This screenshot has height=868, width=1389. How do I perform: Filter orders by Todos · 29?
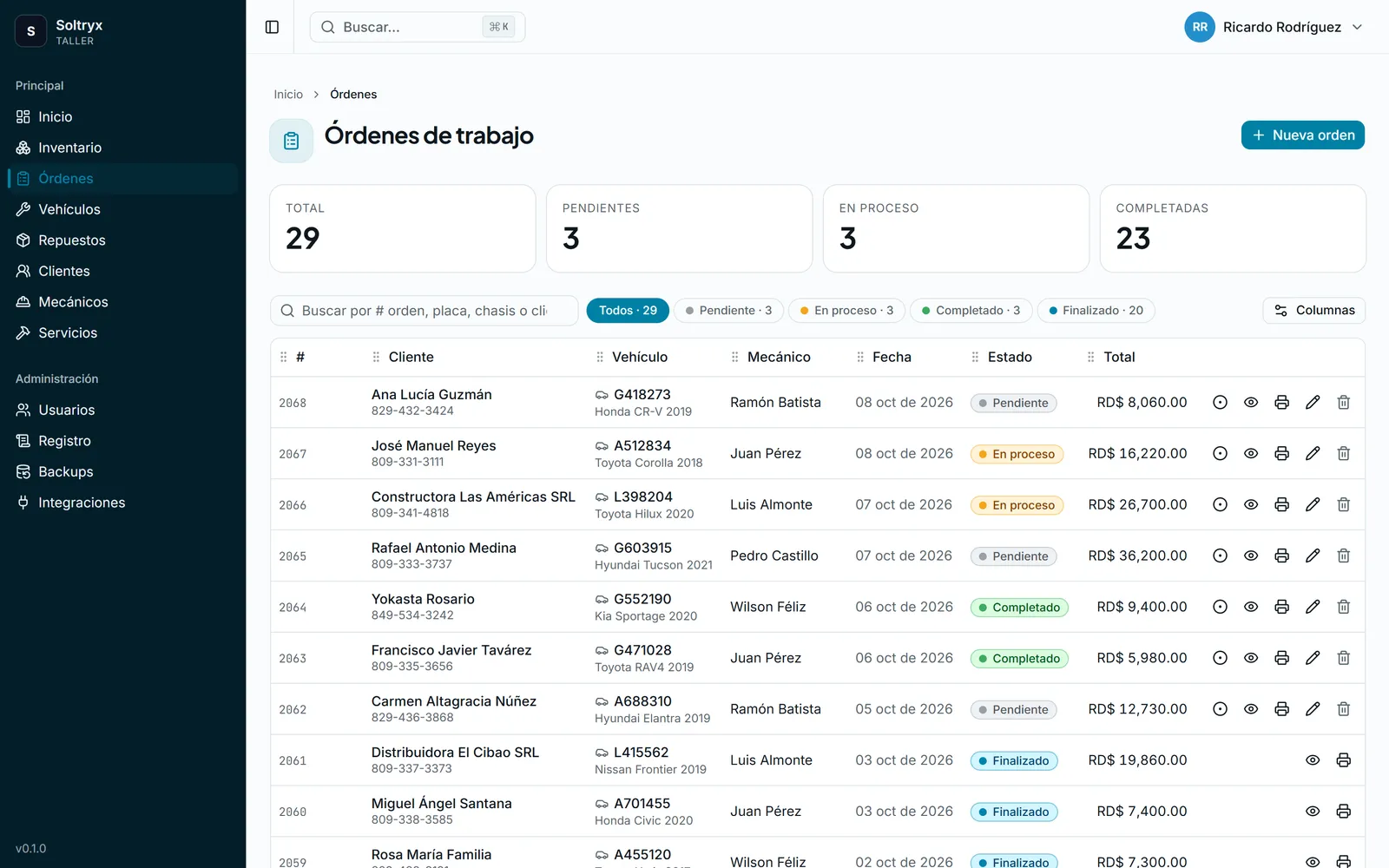click(628, 311)
